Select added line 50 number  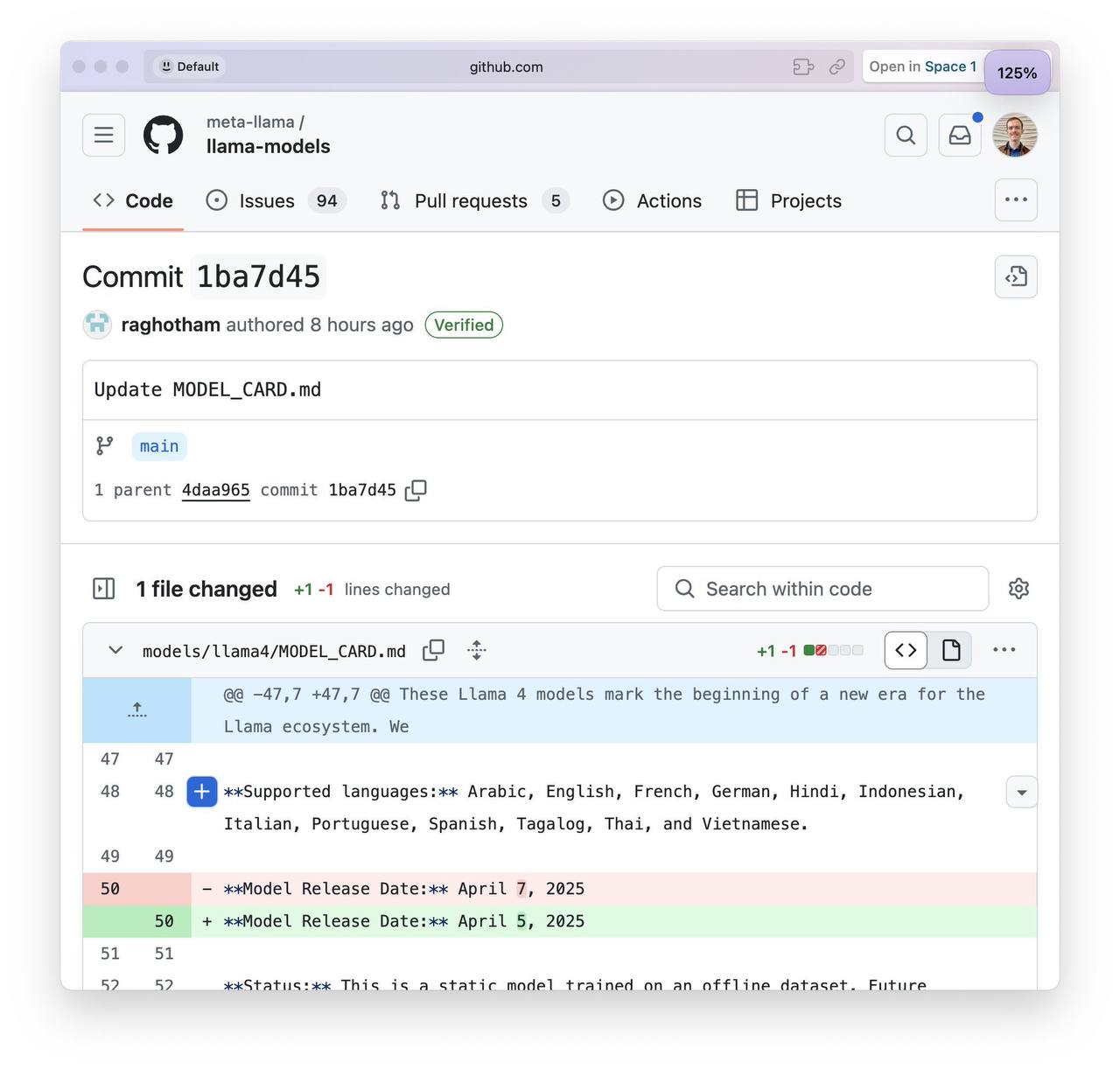[164, 921]
